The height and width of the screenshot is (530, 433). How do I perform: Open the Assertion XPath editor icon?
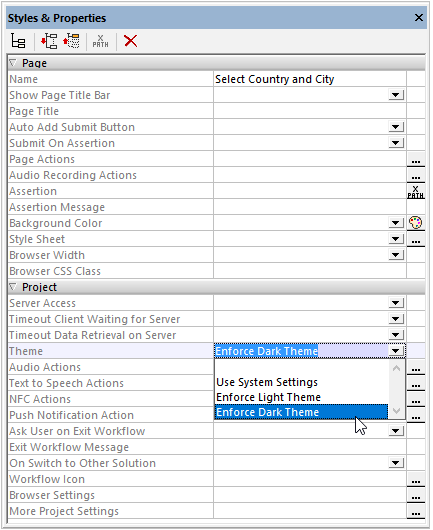click(x=415, y=192)
